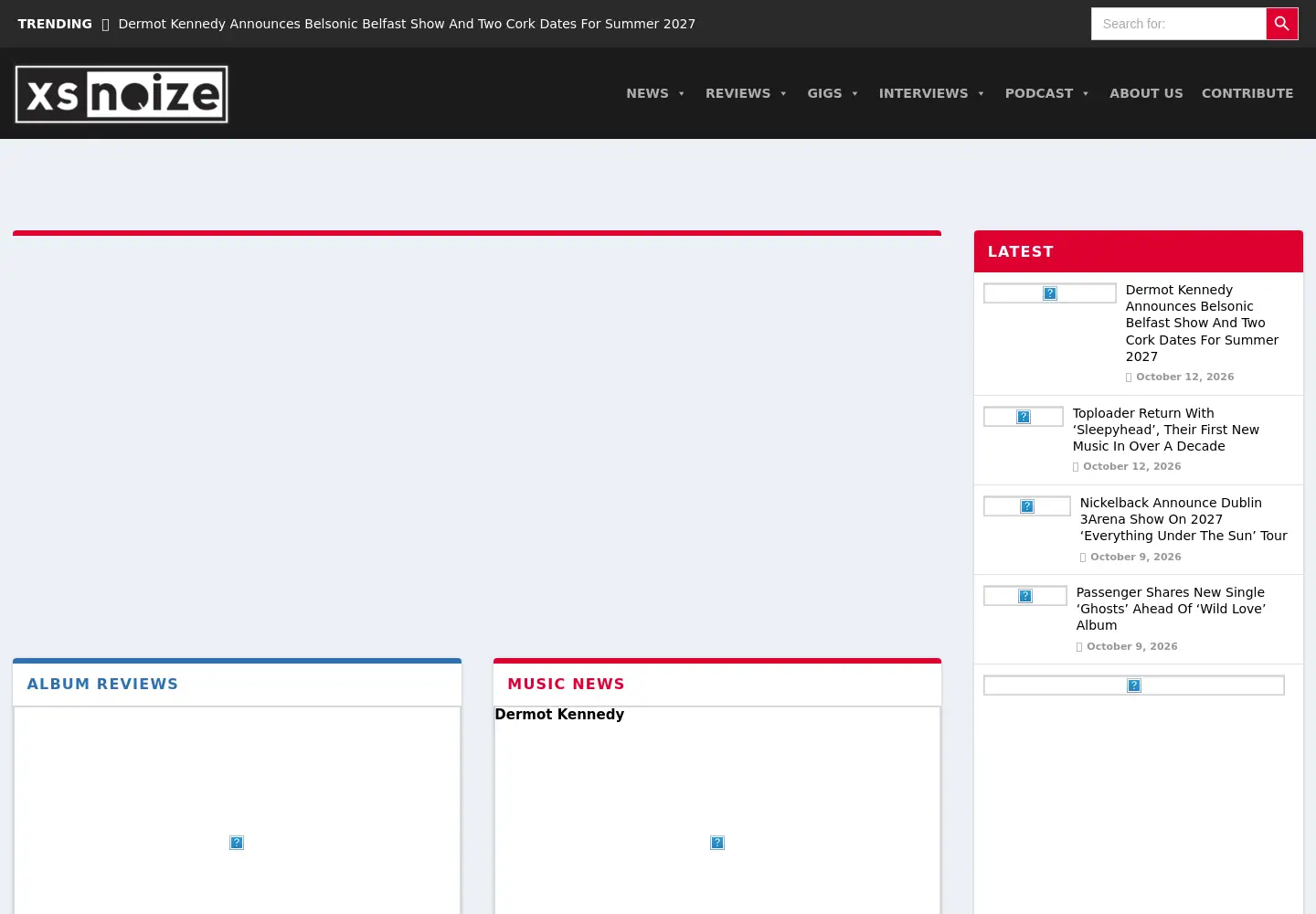The width and height of the screenshot is (1316, 914).
Task: Read Dermot Kennedy Belsonic article in Latest
Action: [x=1202, y=323]
